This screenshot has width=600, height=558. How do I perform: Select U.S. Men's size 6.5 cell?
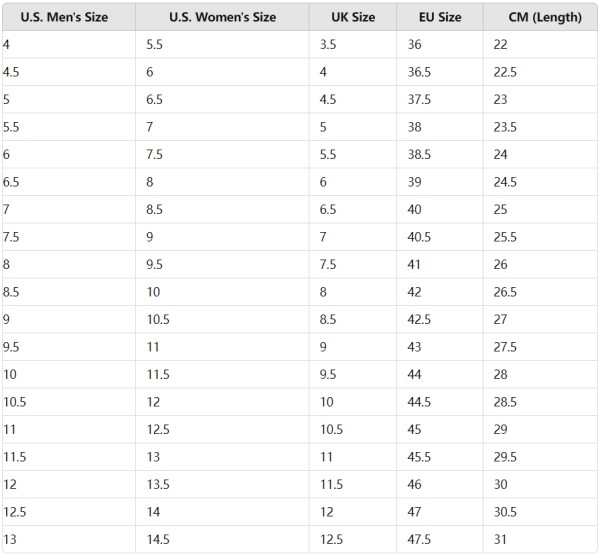click(x=13, y=183)
